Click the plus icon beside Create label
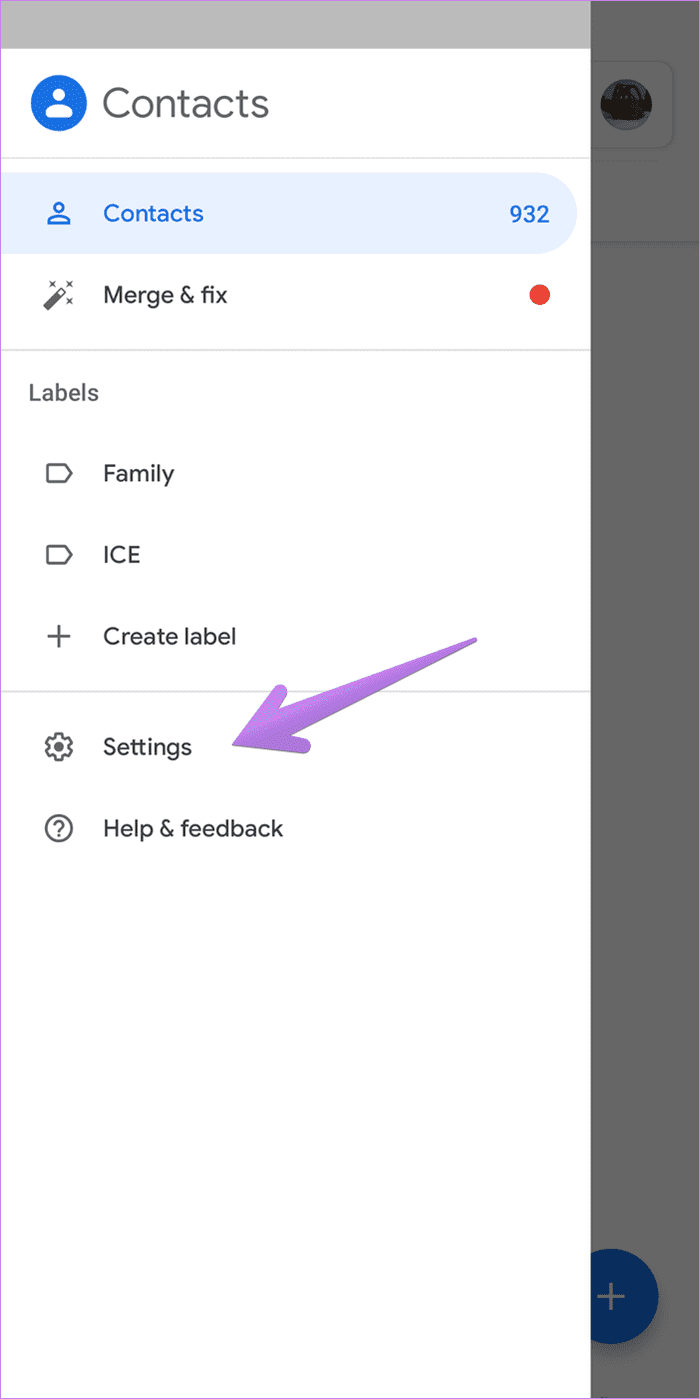The height and width of the screenshot is (1399, 700). click(x=59, y=636)
